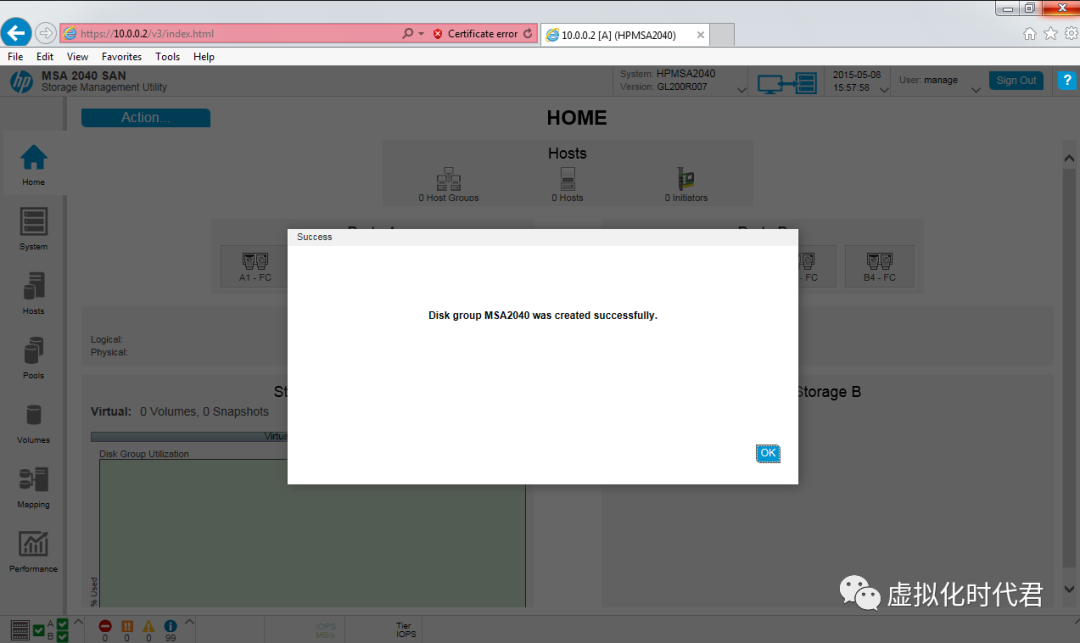
Task: Select the B4 - FC port icon
Action: (x=880, y=261)
